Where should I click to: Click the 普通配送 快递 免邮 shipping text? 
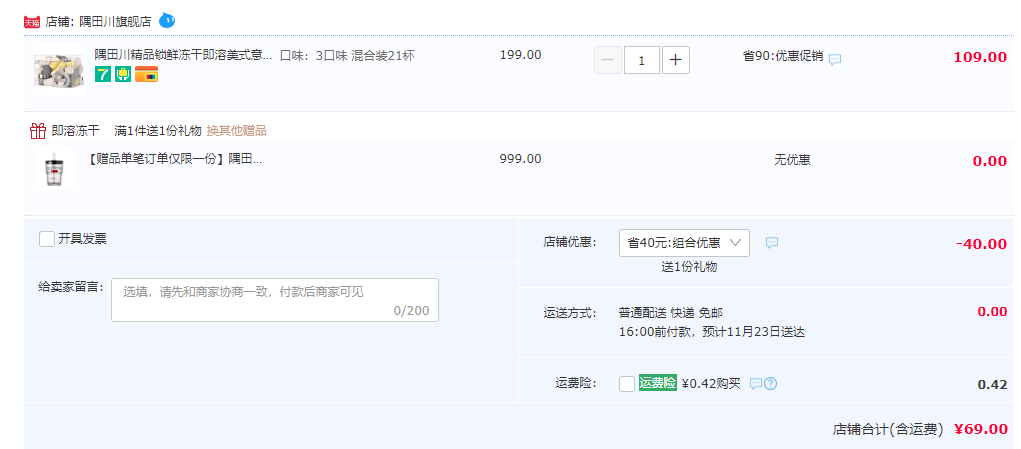pyautogui.click(x=671, y=312)
